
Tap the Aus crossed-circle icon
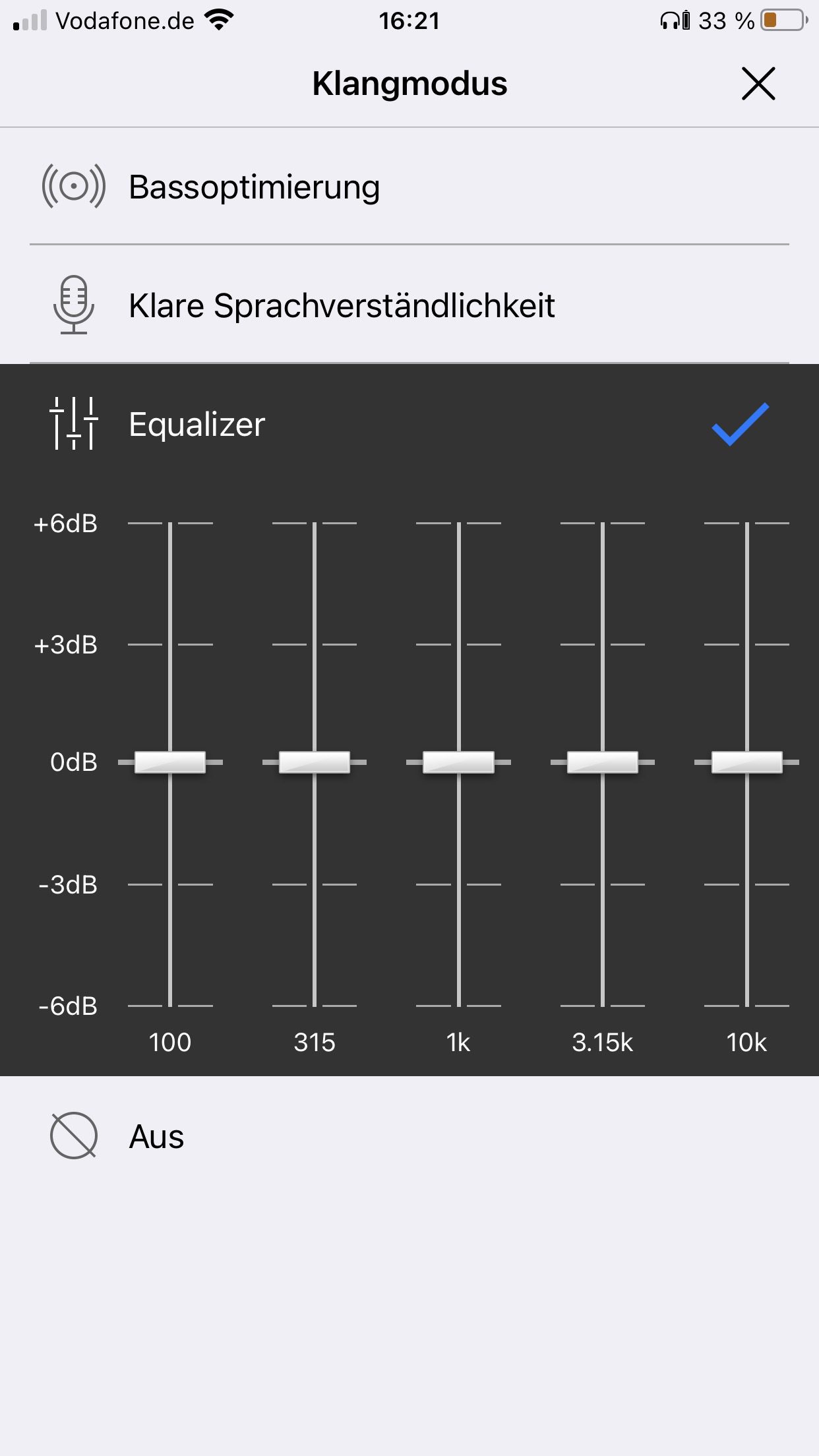coord(73,1136)
